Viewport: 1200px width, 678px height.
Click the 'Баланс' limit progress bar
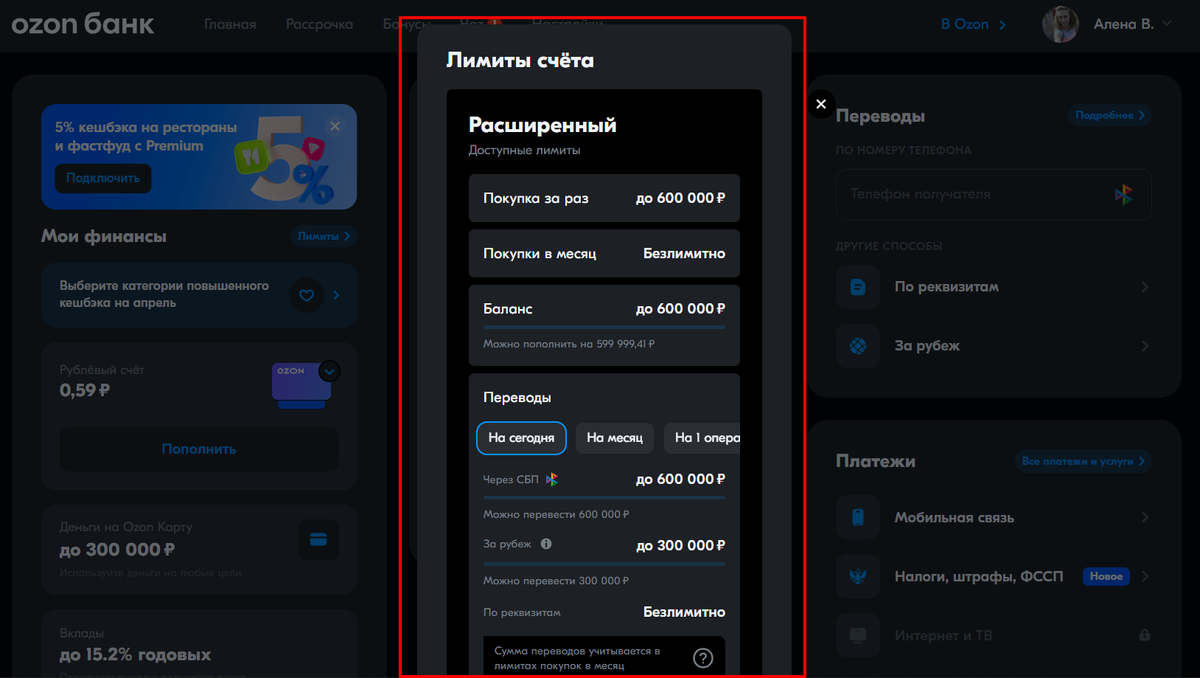(x=604, y=327)
